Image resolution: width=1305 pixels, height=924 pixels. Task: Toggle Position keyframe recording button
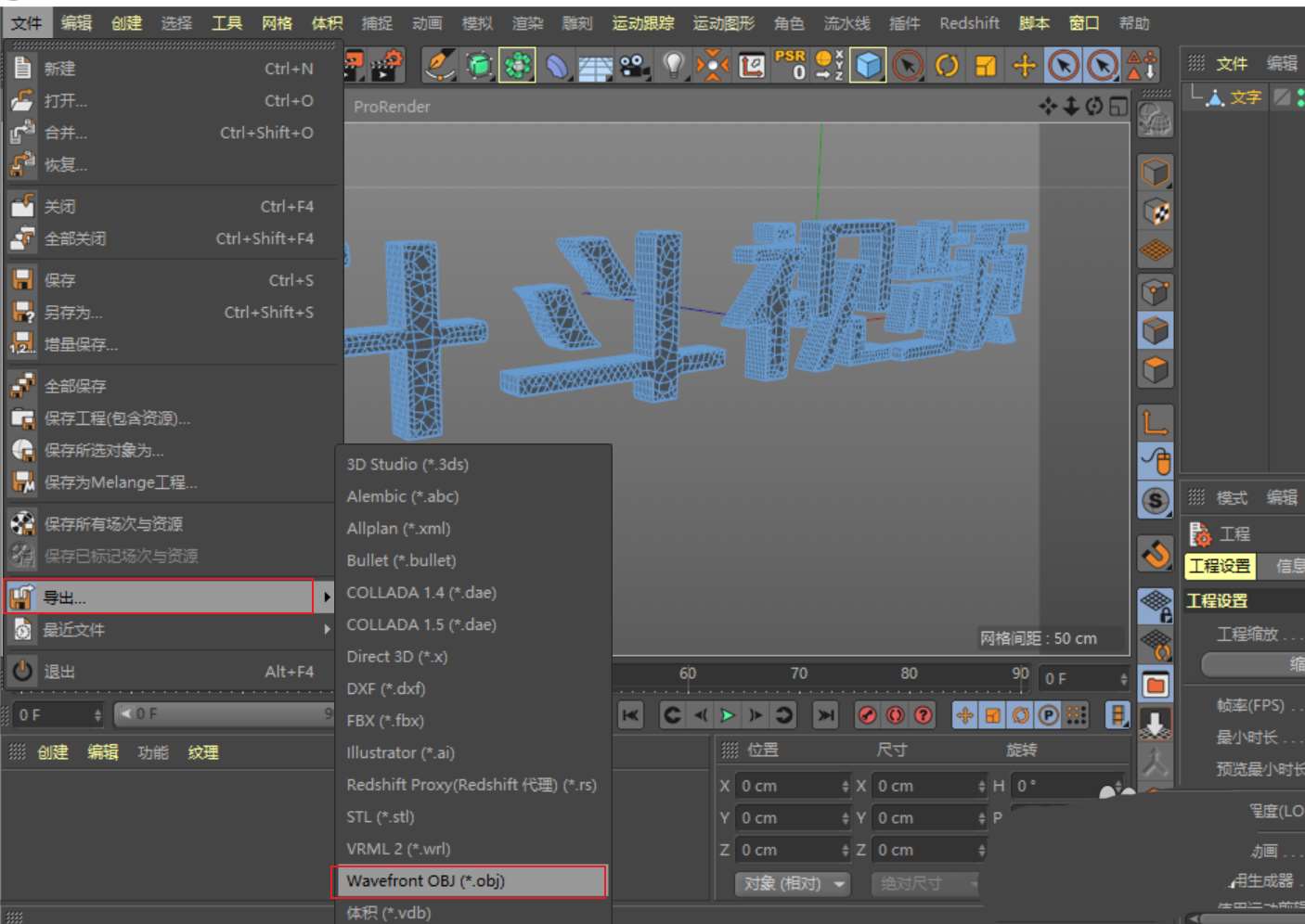[x=965, y=714]
